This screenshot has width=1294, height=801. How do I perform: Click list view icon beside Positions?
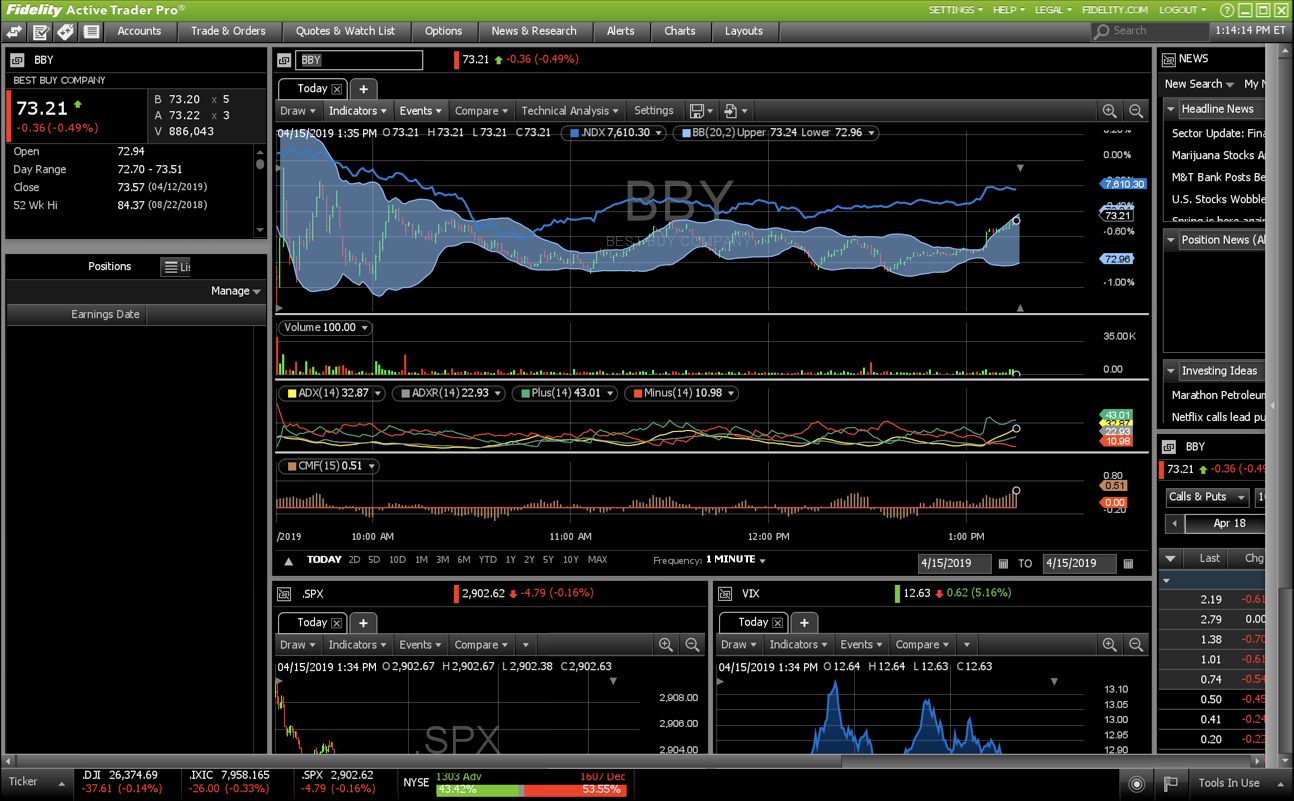click(x=171, y=267)
